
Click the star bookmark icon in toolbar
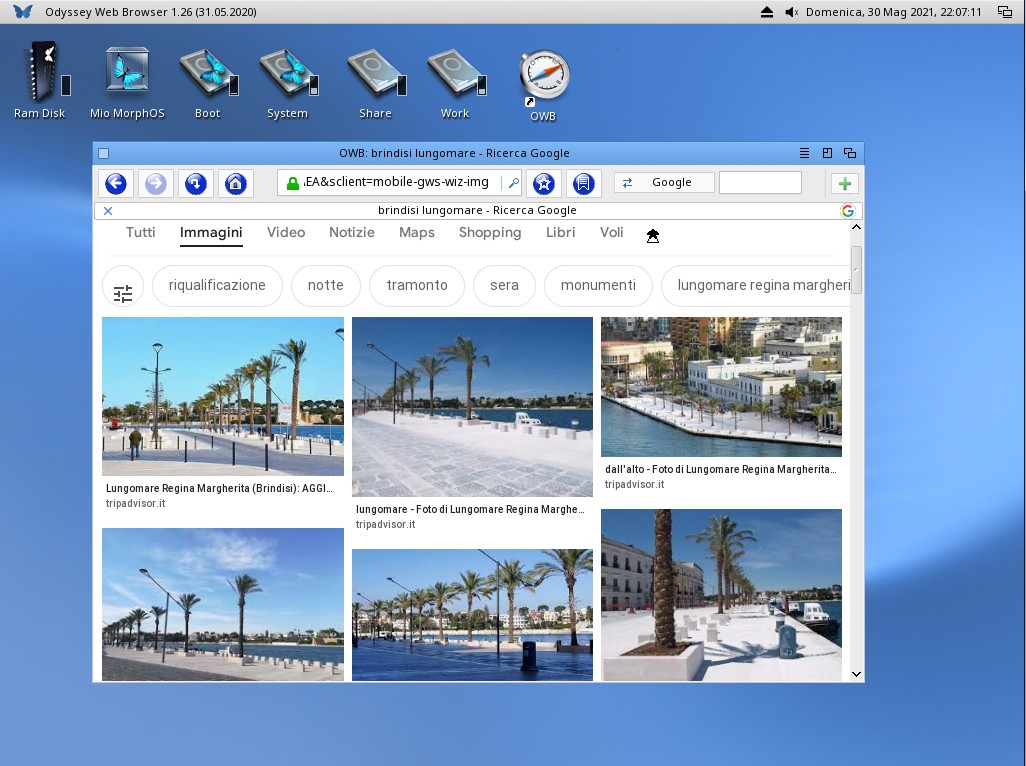tap(543, 183)
